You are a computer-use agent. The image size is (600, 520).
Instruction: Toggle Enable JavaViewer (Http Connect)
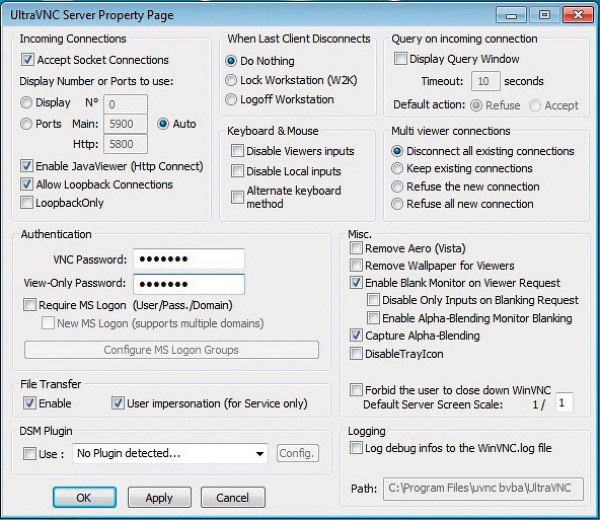click(x=26, y=166)
